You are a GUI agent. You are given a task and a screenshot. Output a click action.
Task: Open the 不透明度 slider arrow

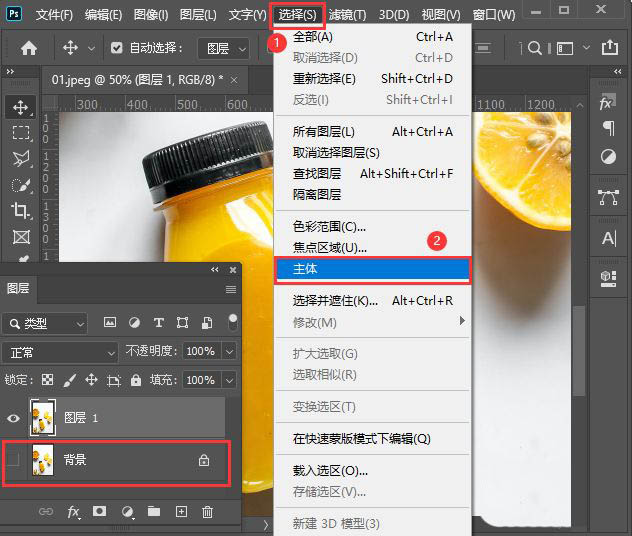(x=229, y=351)
